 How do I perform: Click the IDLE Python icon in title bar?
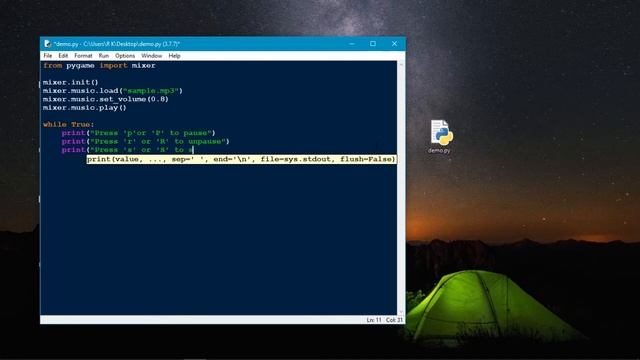click(47, 44)
